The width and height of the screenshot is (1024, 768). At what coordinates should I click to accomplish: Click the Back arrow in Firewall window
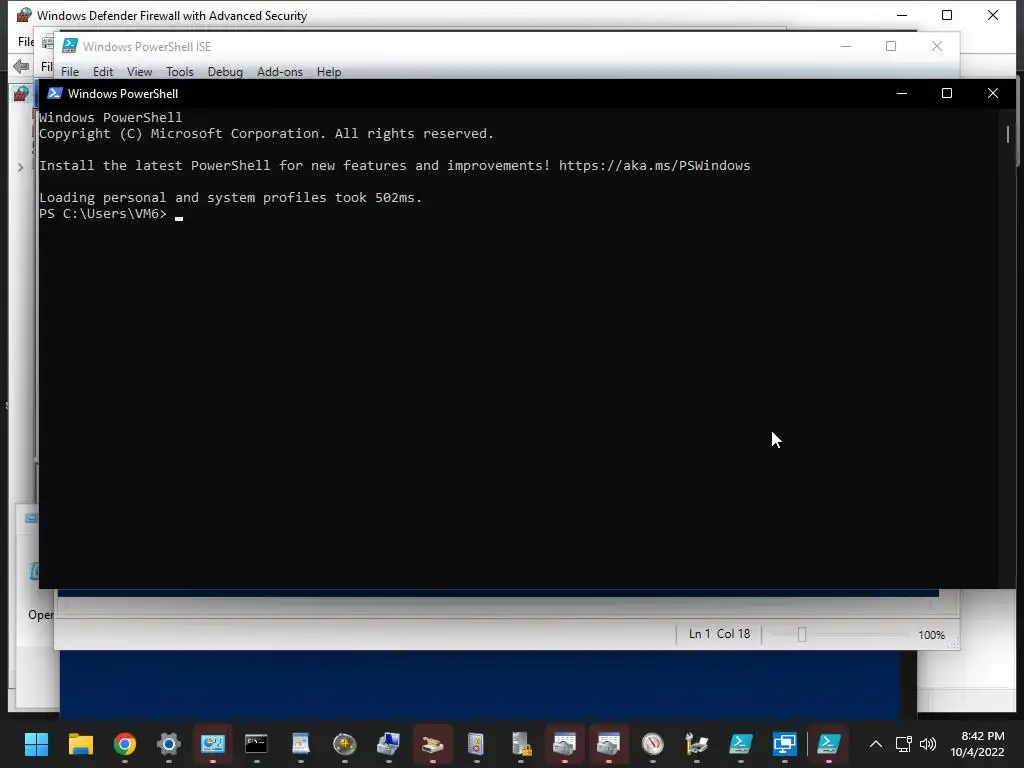(22, 66)
